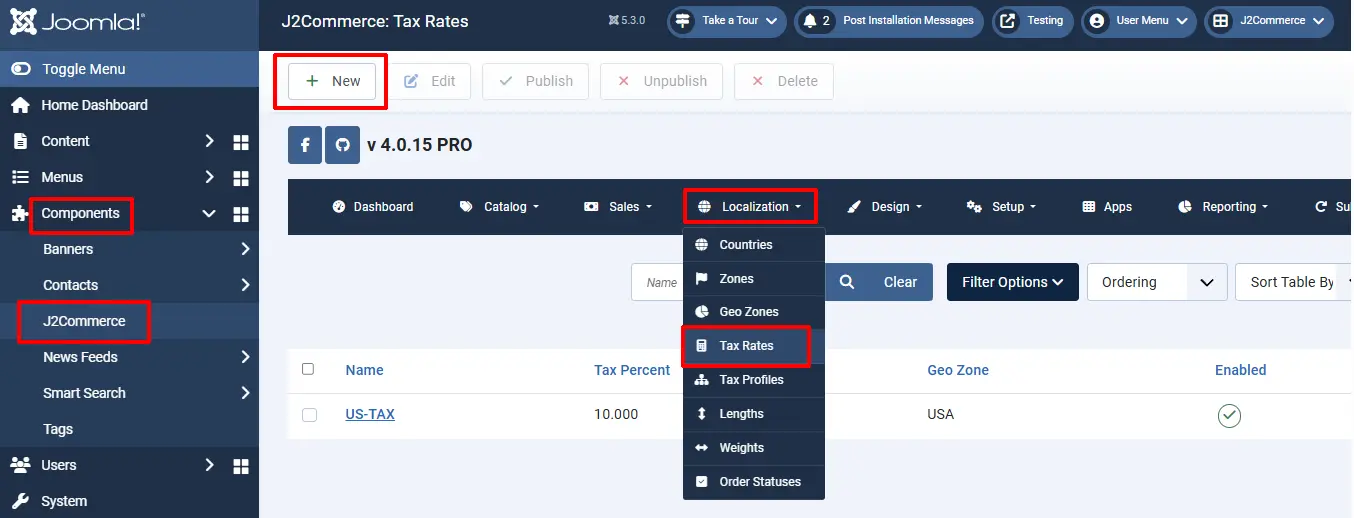
Task: Select Geo Zones menu entry
Action: [754, 312]
